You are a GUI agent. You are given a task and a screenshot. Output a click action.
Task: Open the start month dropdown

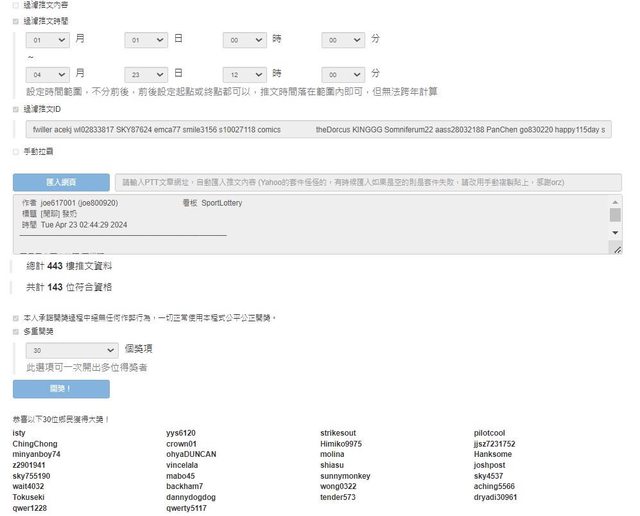pyautogui.click(x=48, y=39)
